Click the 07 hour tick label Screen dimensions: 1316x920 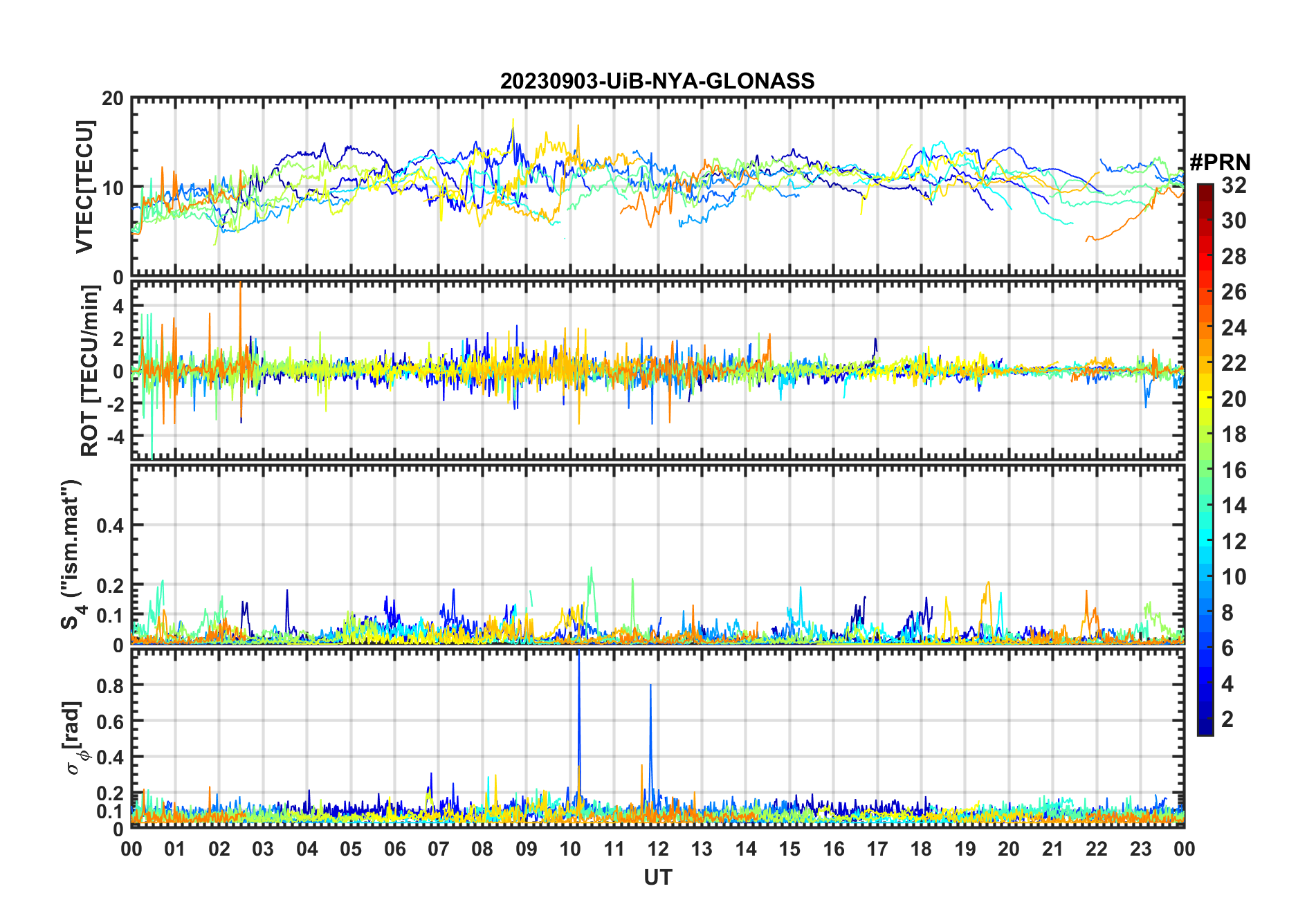(x=439, y=849)
